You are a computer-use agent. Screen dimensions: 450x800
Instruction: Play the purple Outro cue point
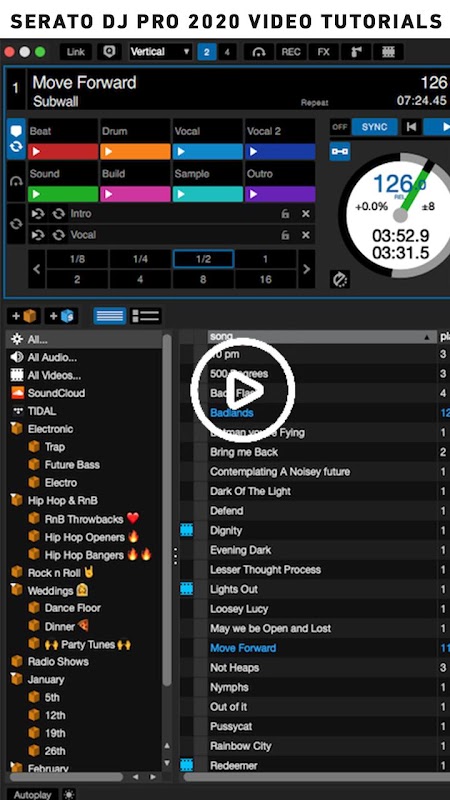pyautogui.click(x=281, y=194)
